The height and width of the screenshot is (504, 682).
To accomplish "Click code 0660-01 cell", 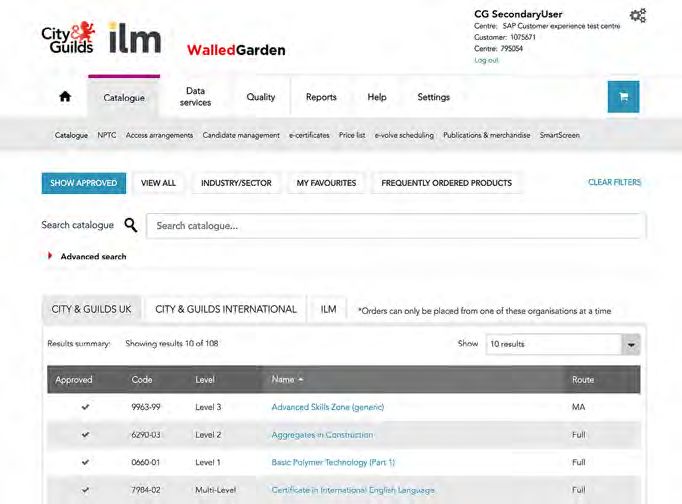I will [146, 462].
